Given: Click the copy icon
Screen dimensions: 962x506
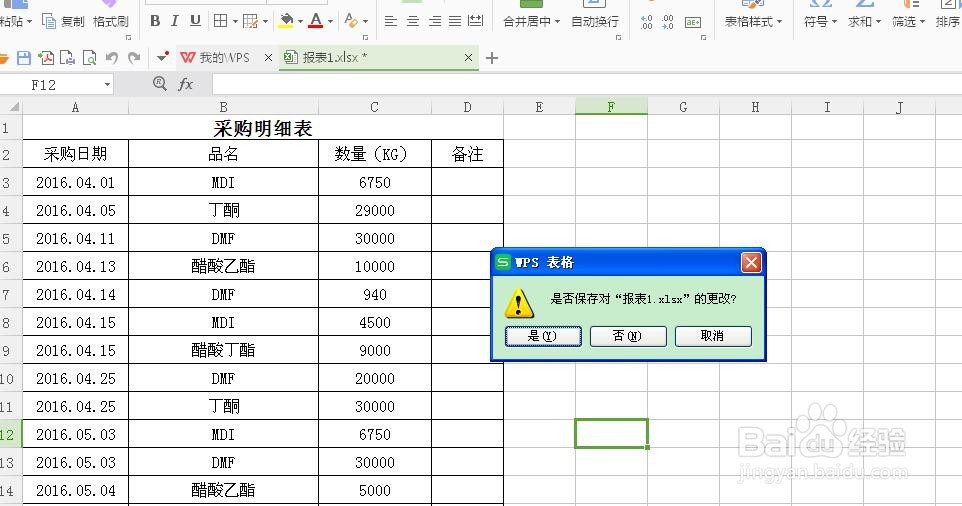Looking at the screenshot, I should point(49,21).
